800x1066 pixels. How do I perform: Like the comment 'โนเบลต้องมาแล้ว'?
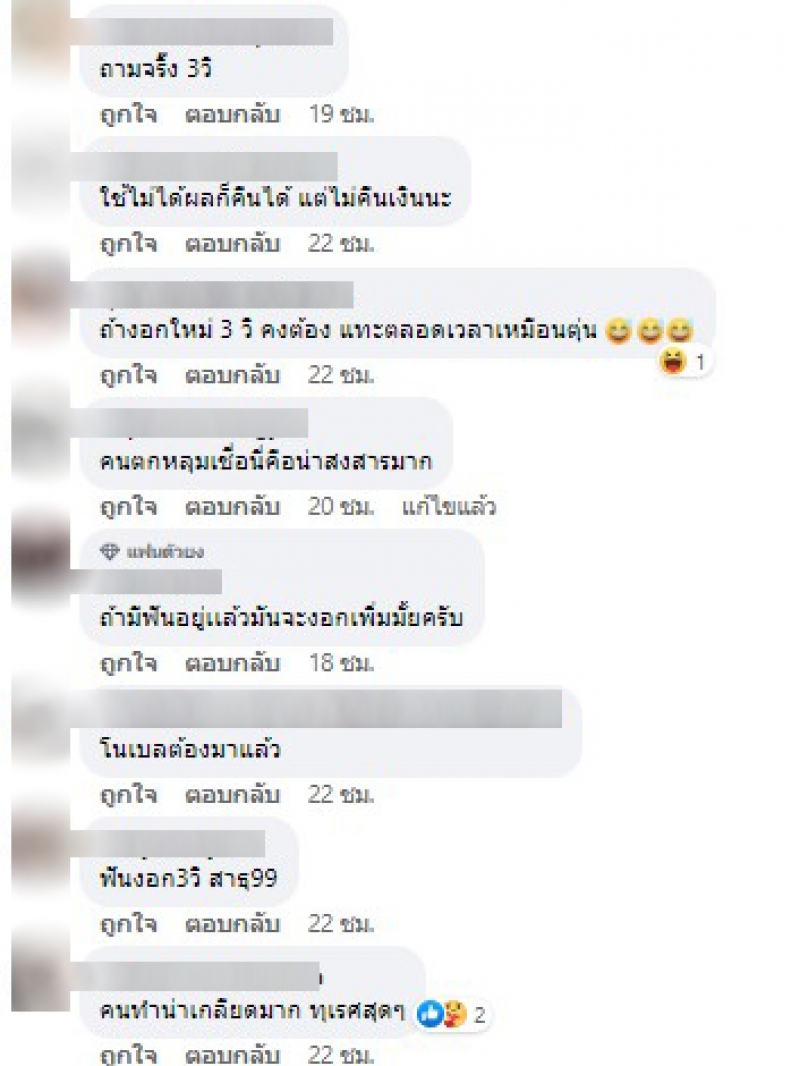128,794
